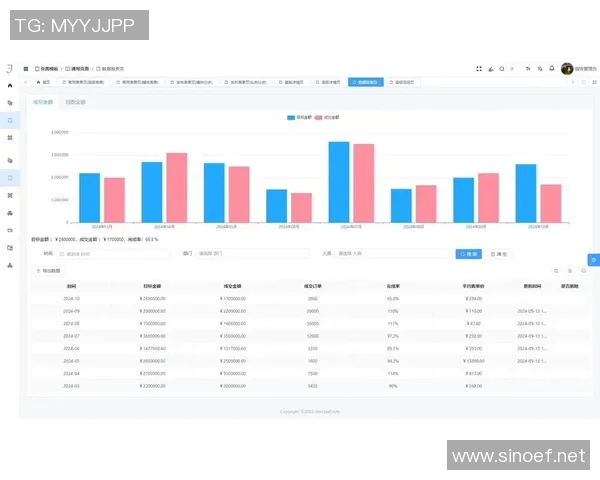600x480 pixels.
Task: Open notifications bell icon
Action: click(x=552, y=69)
